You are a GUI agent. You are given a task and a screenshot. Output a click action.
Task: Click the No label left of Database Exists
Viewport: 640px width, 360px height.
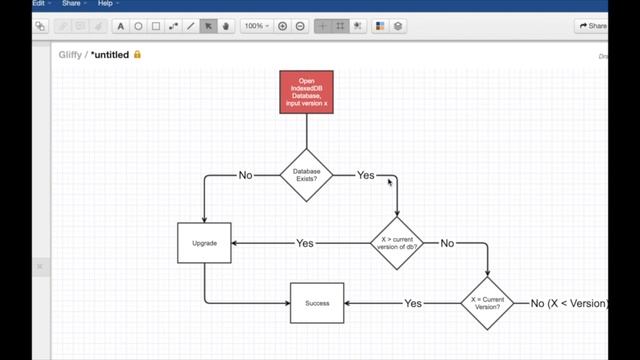(x=245, y=175)
